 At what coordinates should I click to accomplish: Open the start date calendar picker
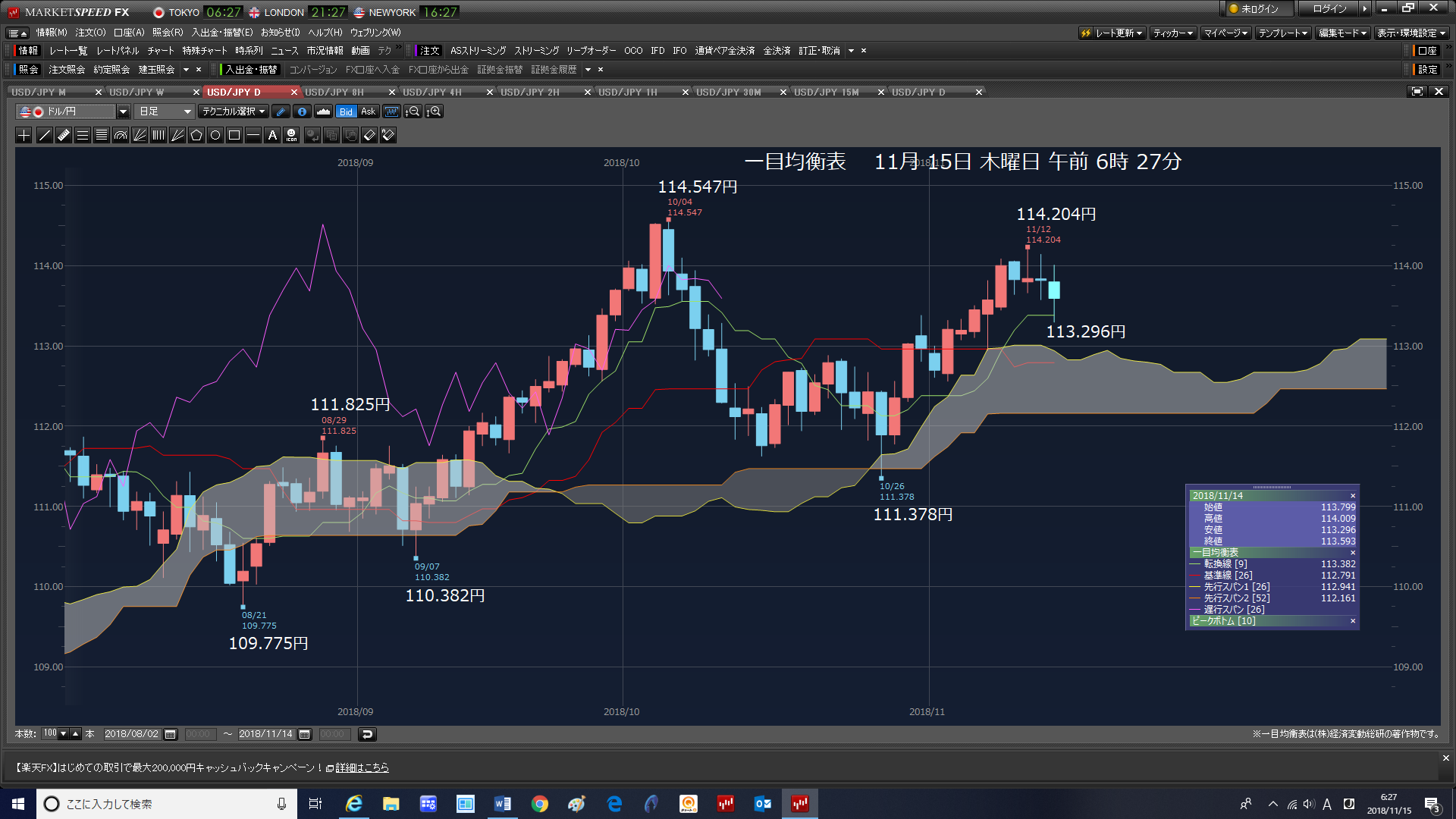pyautogui.click(x=171, y=734)
